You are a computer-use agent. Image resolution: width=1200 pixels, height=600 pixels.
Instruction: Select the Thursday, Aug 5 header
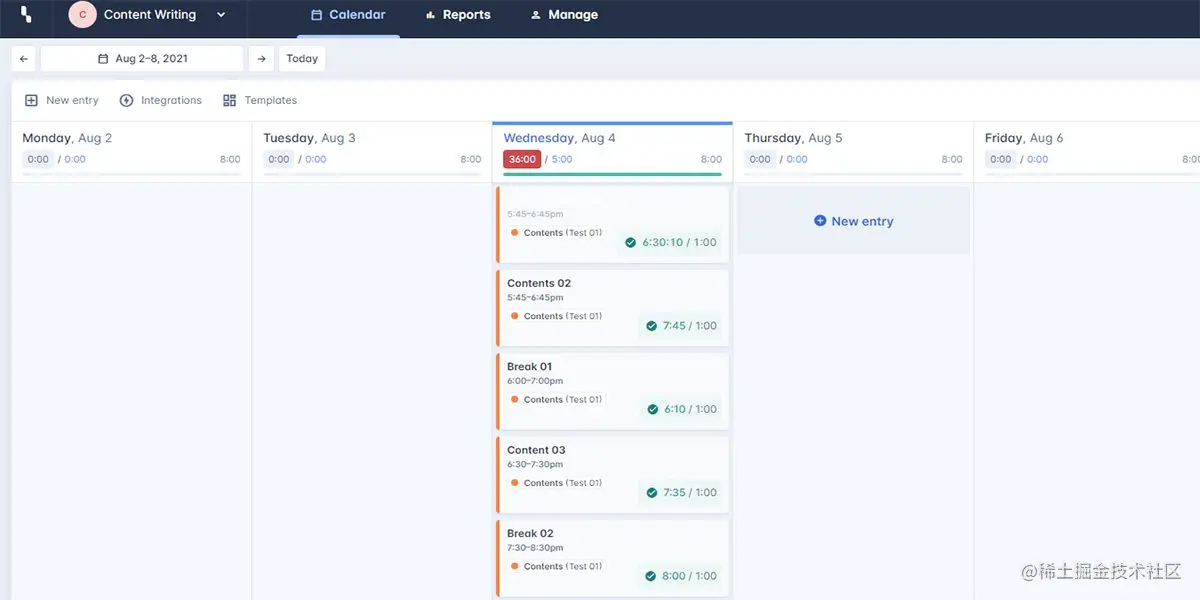[x=793, y=138]
